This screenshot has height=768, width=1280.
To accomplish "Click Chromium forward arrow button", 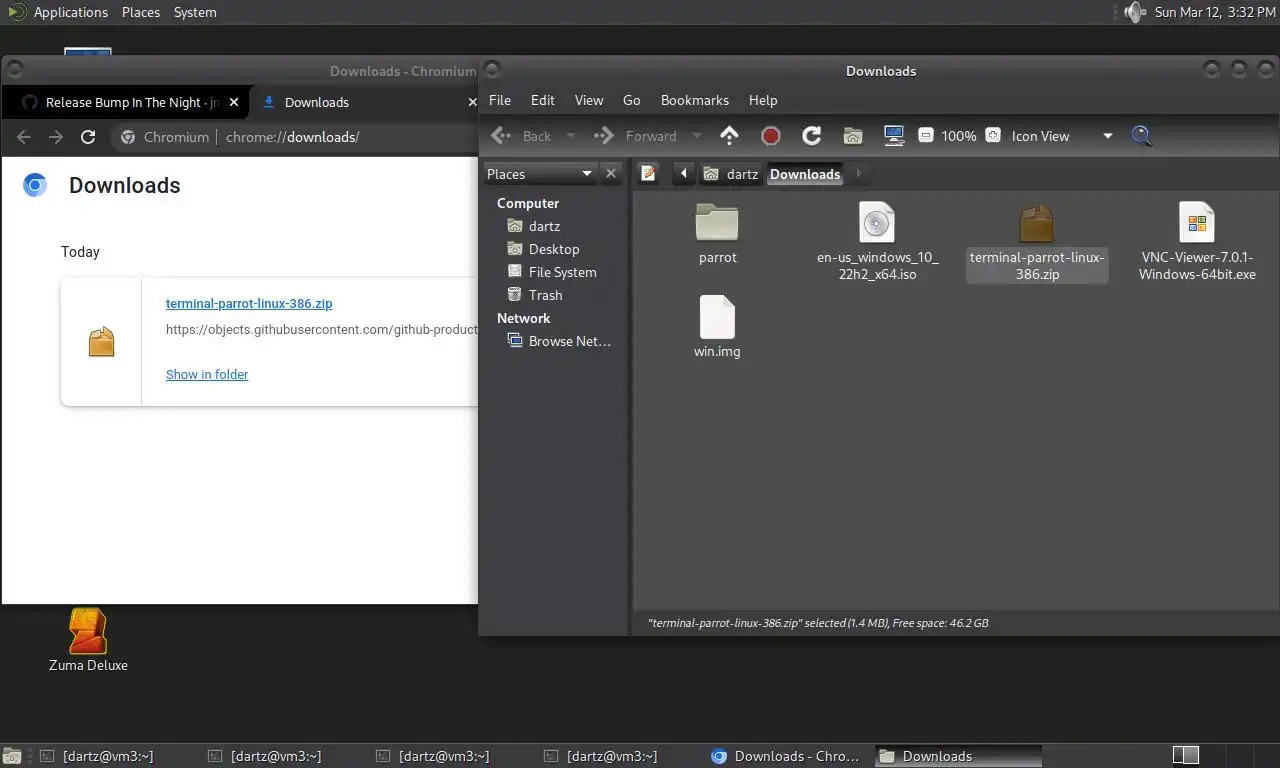I will click(x=56, y=137).
